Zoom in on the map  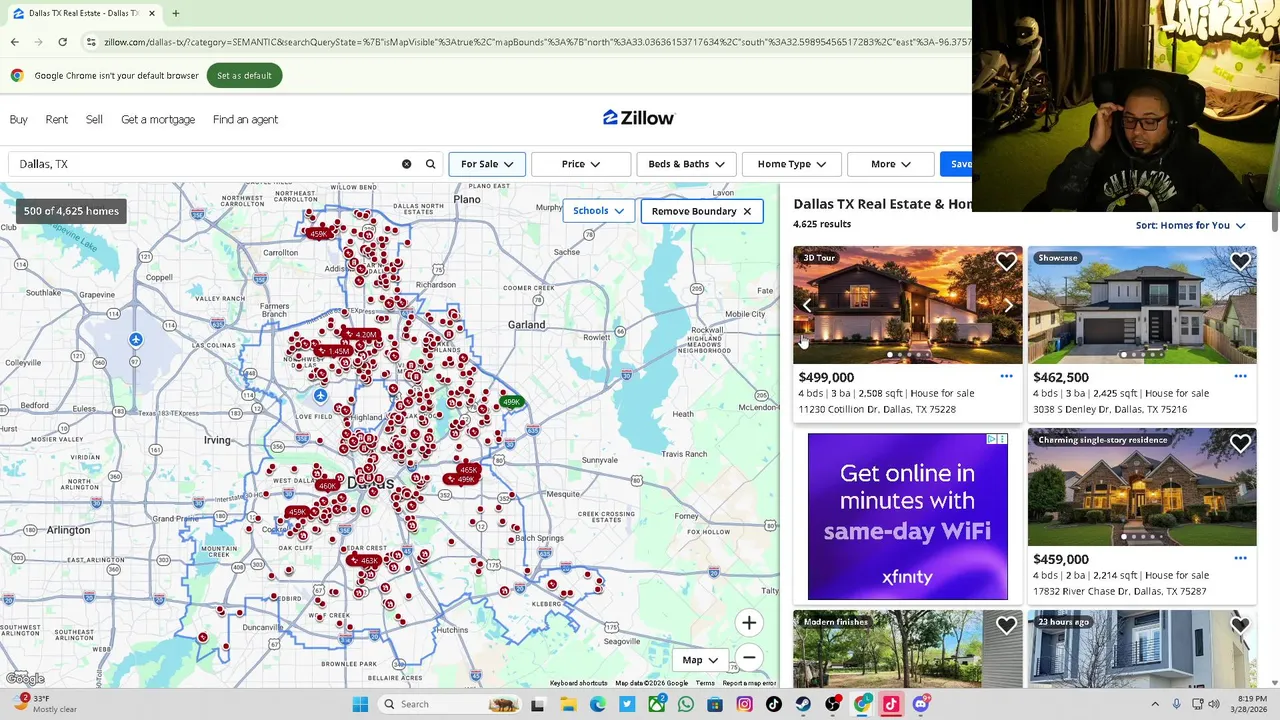point(749,623)
